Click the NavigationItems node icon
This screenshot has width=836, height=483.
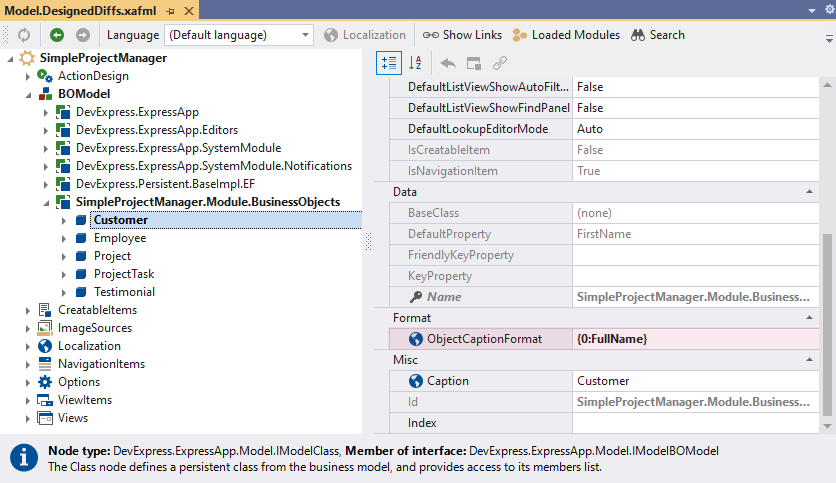pos(45,364)
